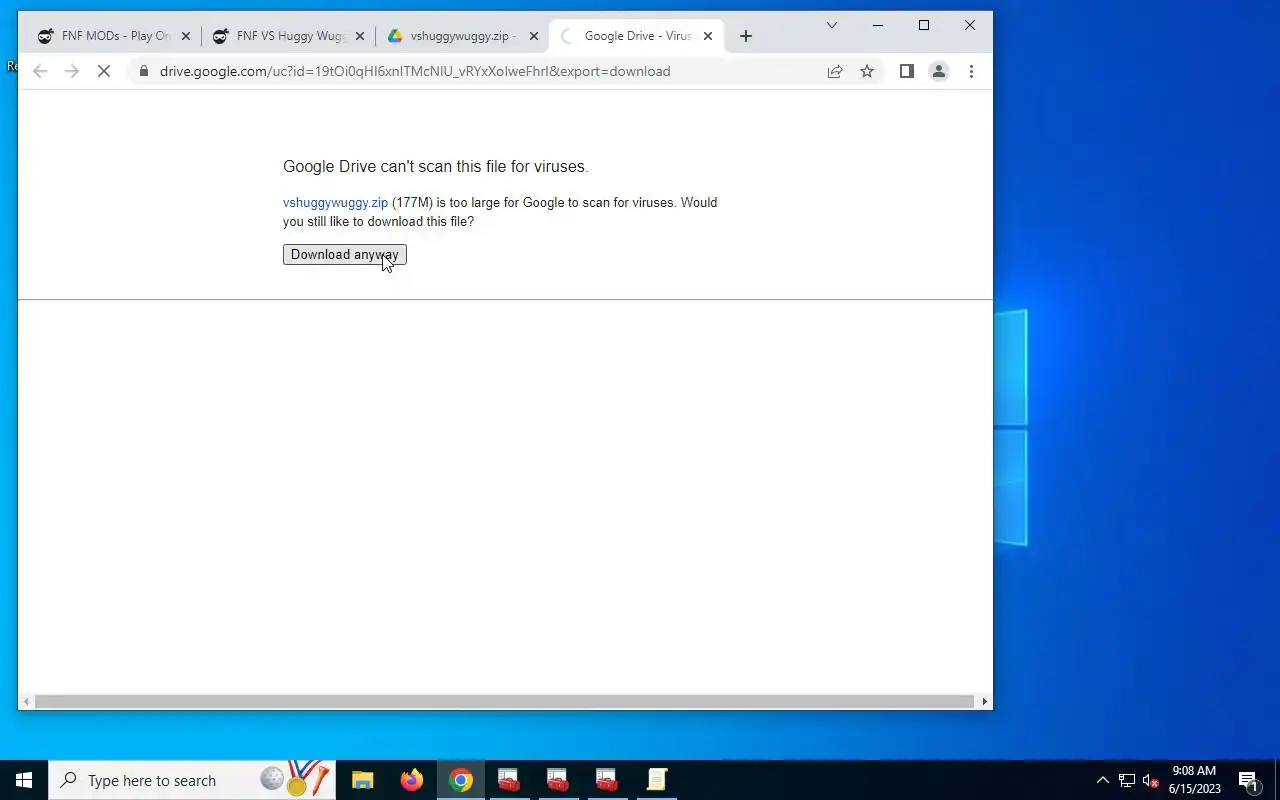Close the vshuggywuggy.zip tab
1280x800 pixels.
(534, 36)
